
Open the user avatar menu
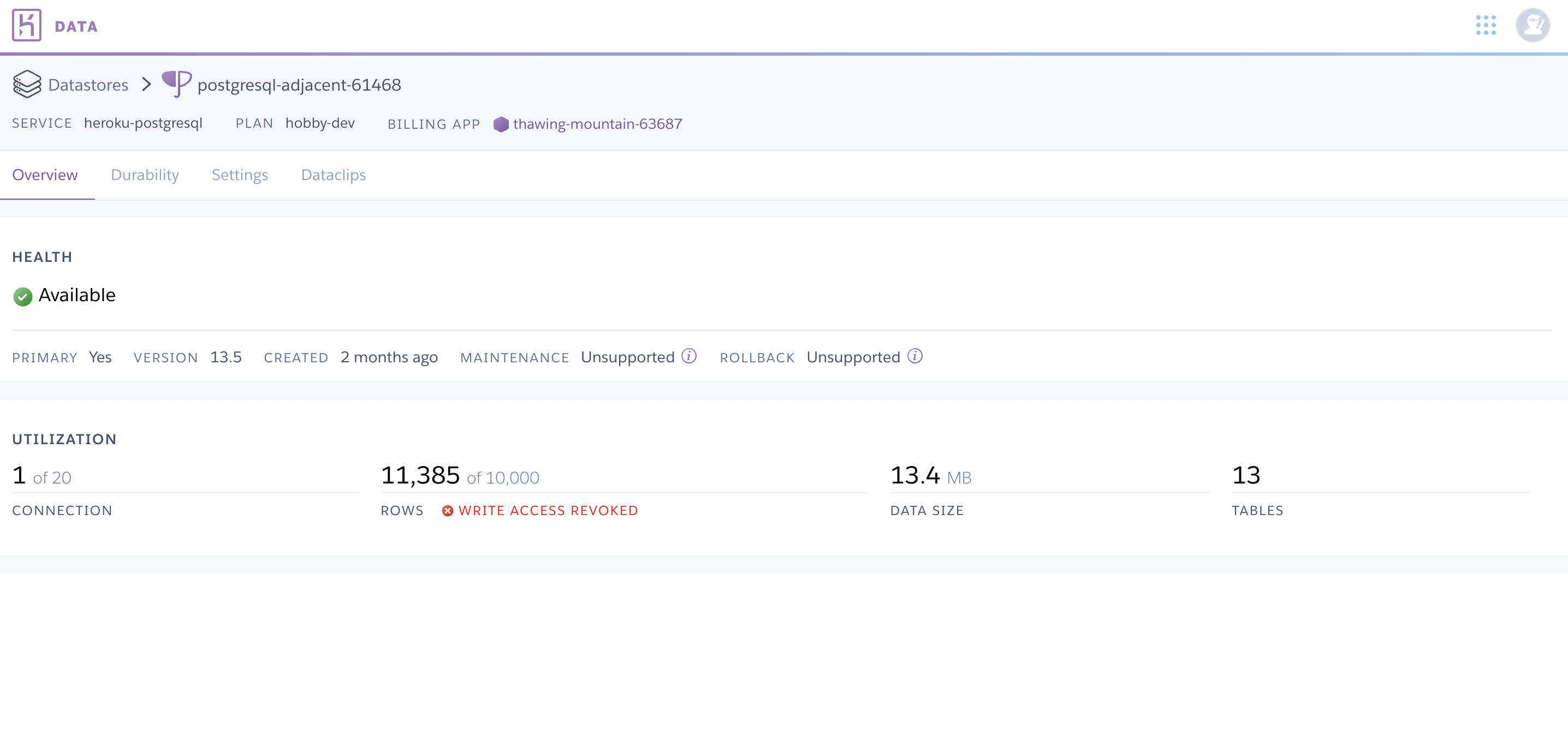point(1532,26)
